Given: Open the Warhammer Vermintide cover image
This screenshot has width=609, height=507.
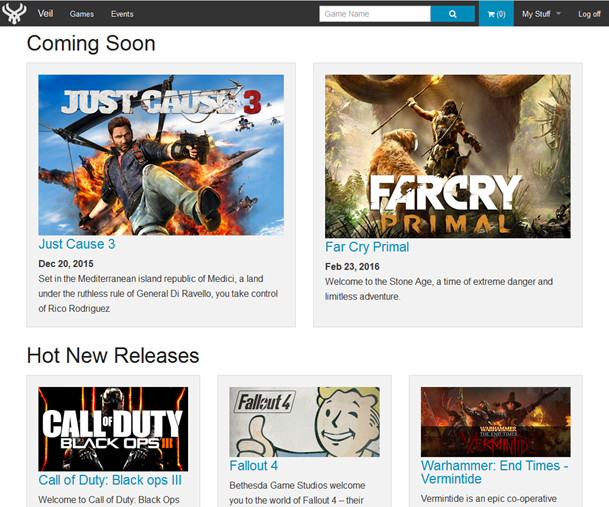Looking at the screenshot, I should pos(495,421).
